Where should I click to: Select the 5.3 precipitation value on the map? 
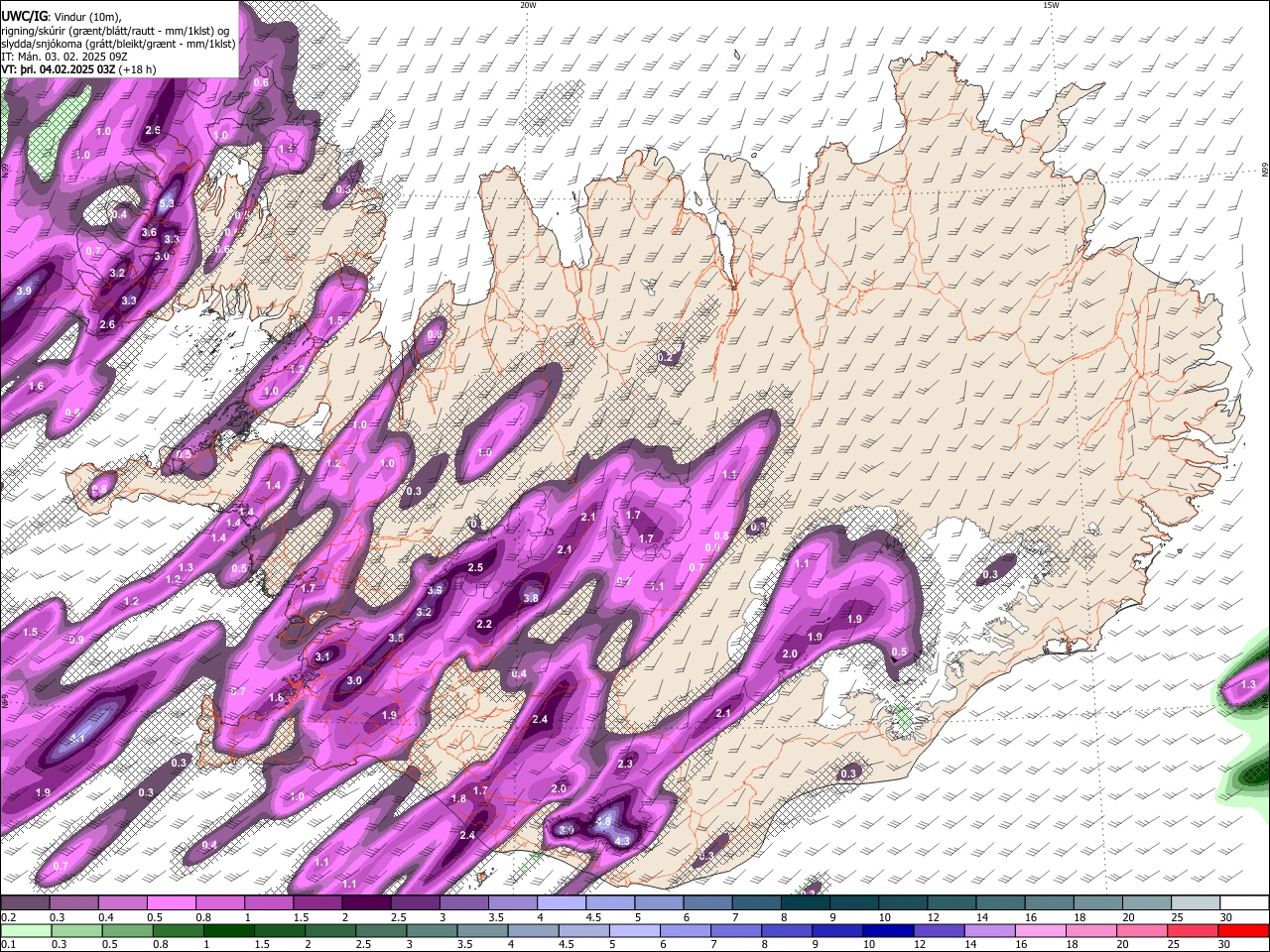(166, 203)
